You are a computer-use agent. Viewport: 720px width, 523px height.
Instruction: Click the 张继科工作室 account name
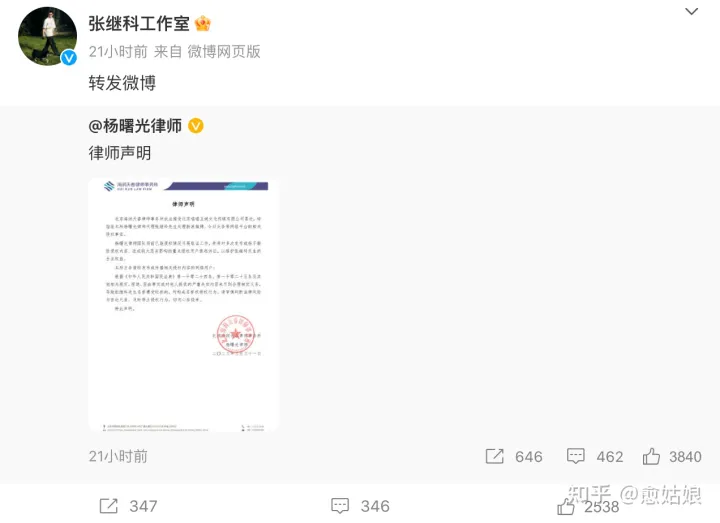[139, 23]
